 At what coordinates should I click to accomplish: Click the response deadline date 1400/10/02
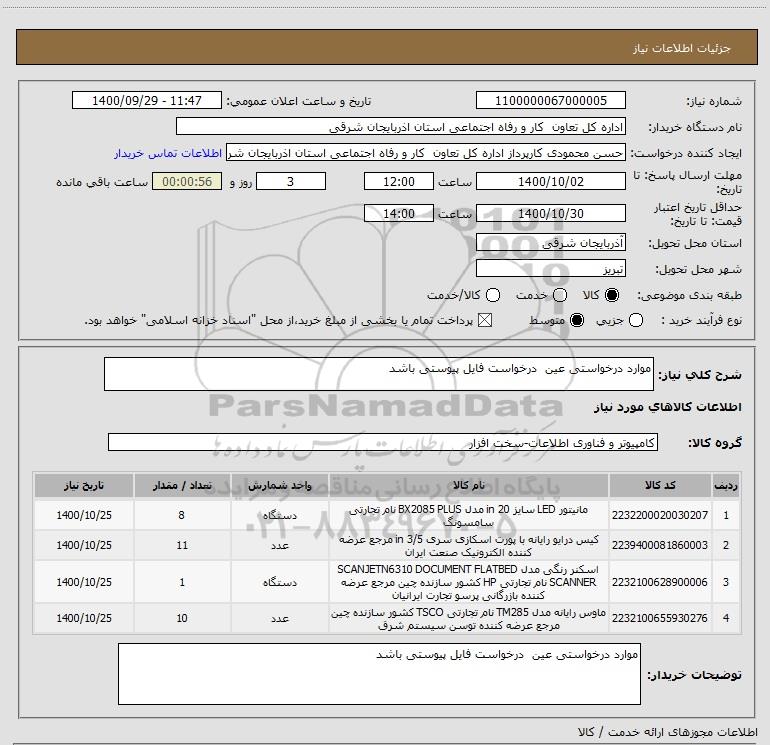pos(550,182)
